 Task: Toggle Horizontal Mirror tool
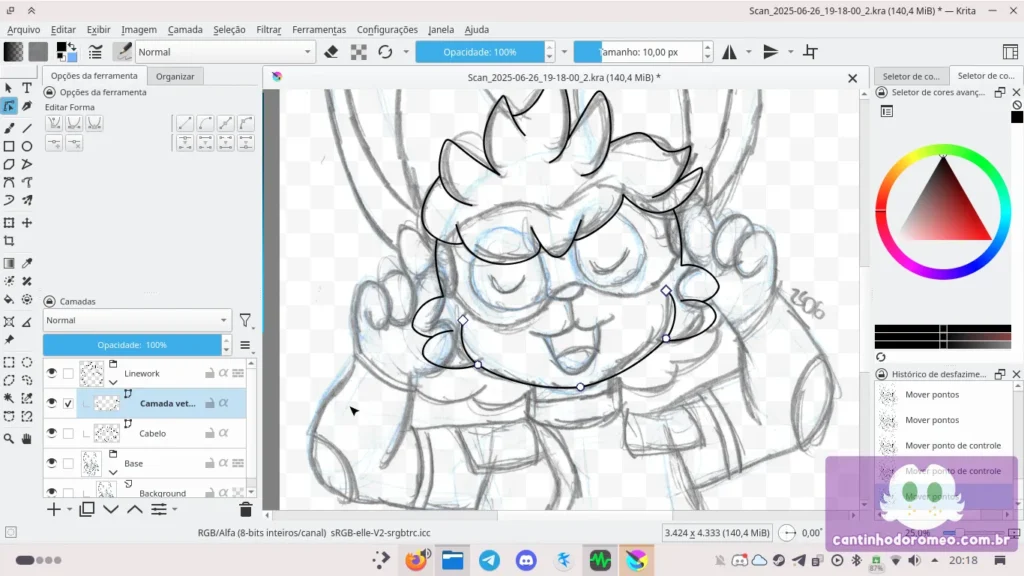tap(729, 52)
